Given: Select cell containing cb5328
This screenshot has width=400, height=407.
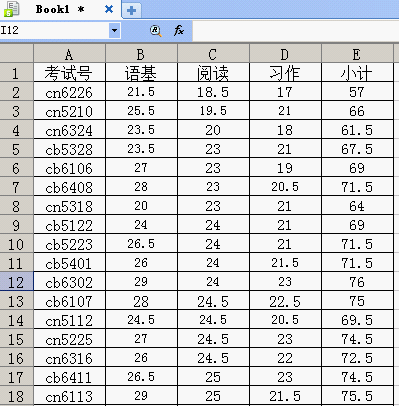Looking at the screenshot, I should pos(69,148).
